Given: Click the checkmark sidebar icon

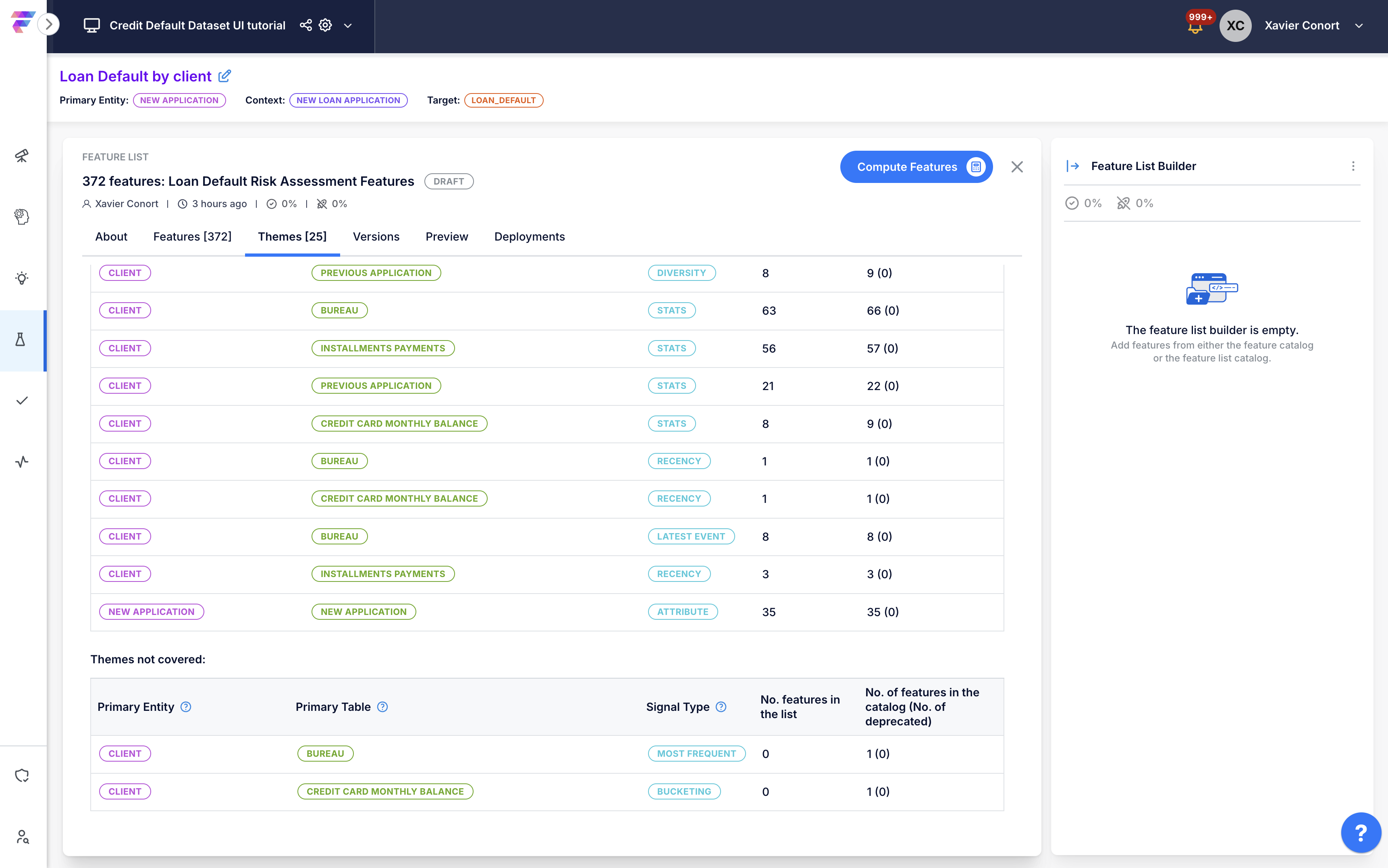Looking at the screenshot, I should click(x=22, y=401).
